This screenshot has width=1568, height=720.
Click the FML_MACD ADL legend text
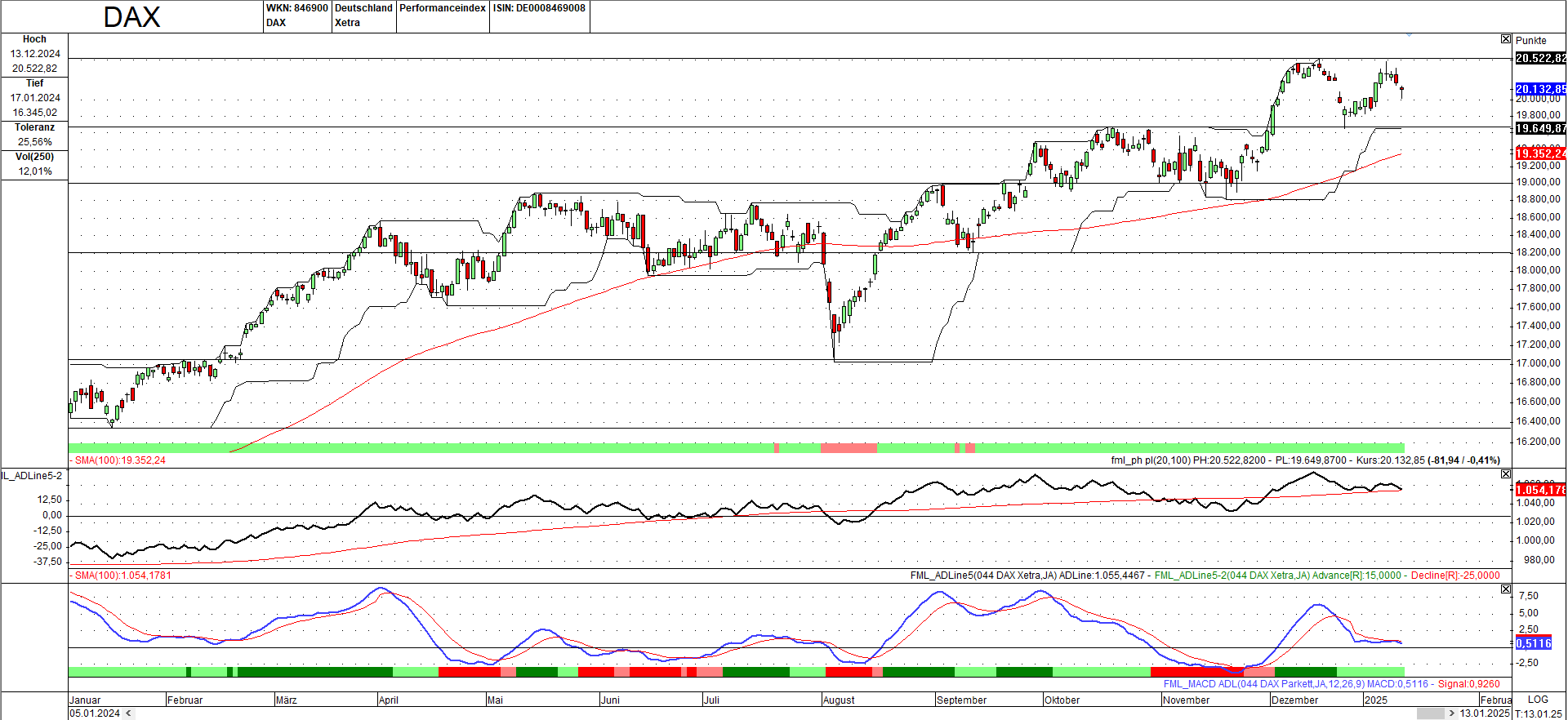point(1331,684)
